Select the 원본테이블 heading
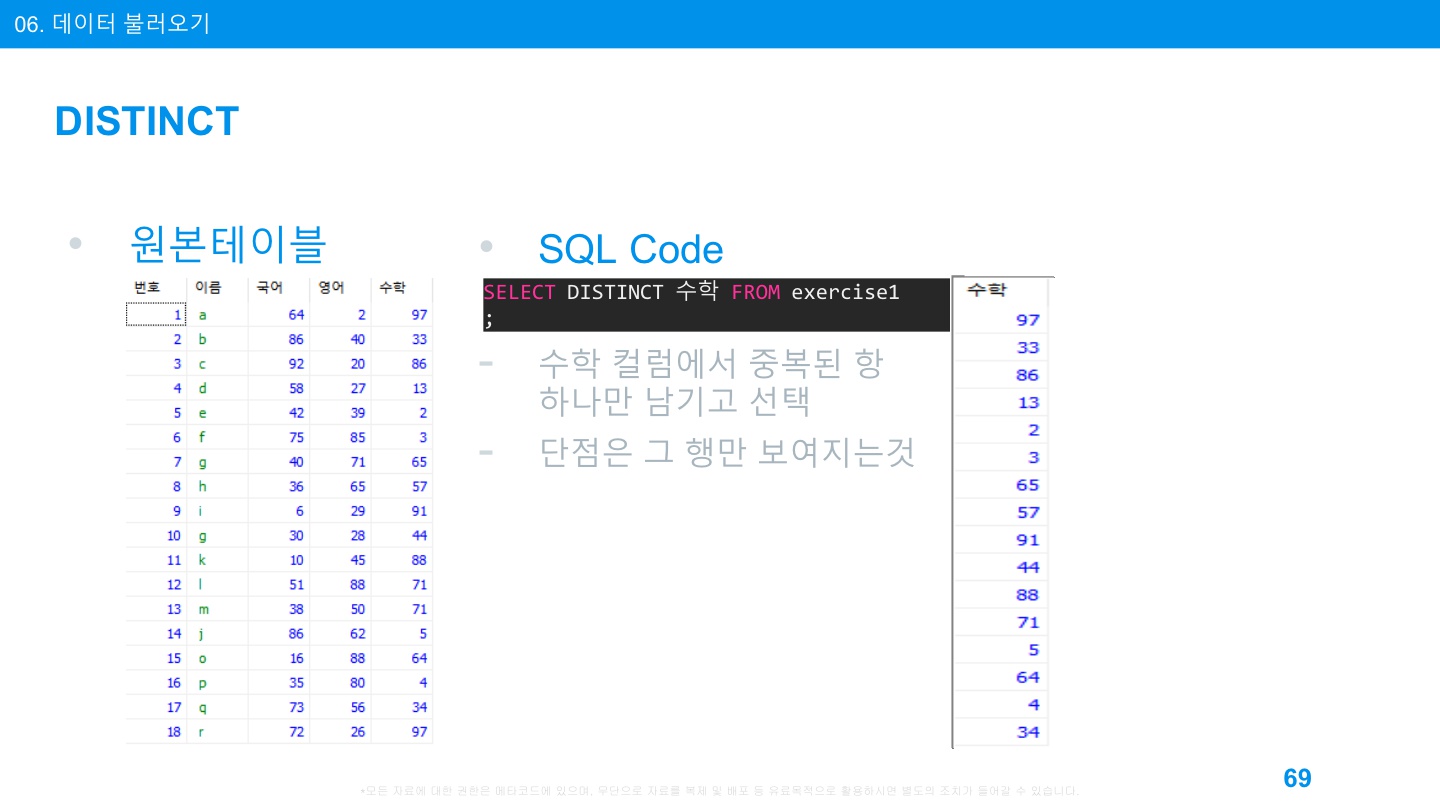Image resolution: width=1440 pixels, height=810 pixels. (228, 243)
